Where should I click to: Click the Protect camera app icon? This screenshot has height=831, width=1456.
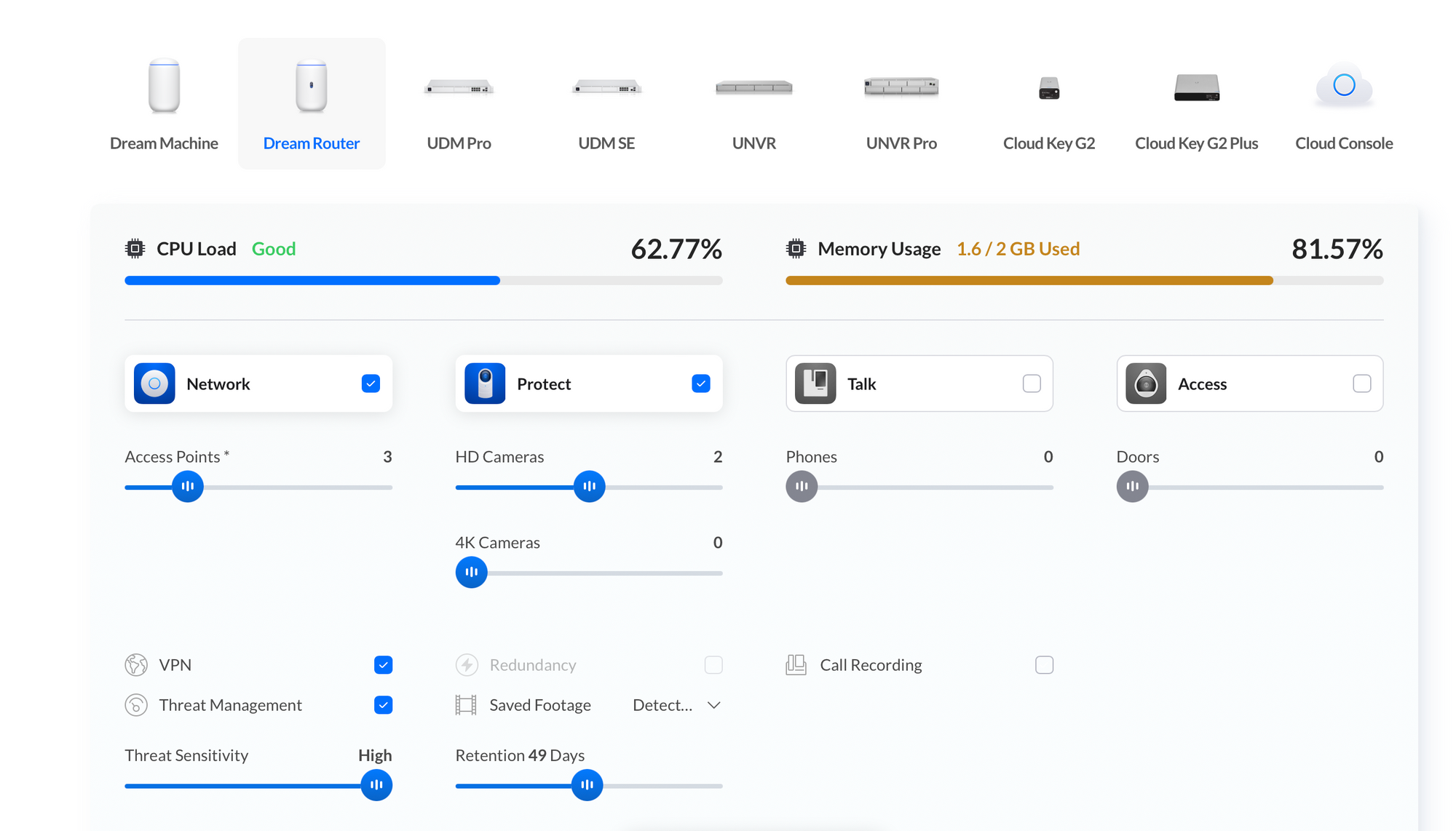point(485,383)
